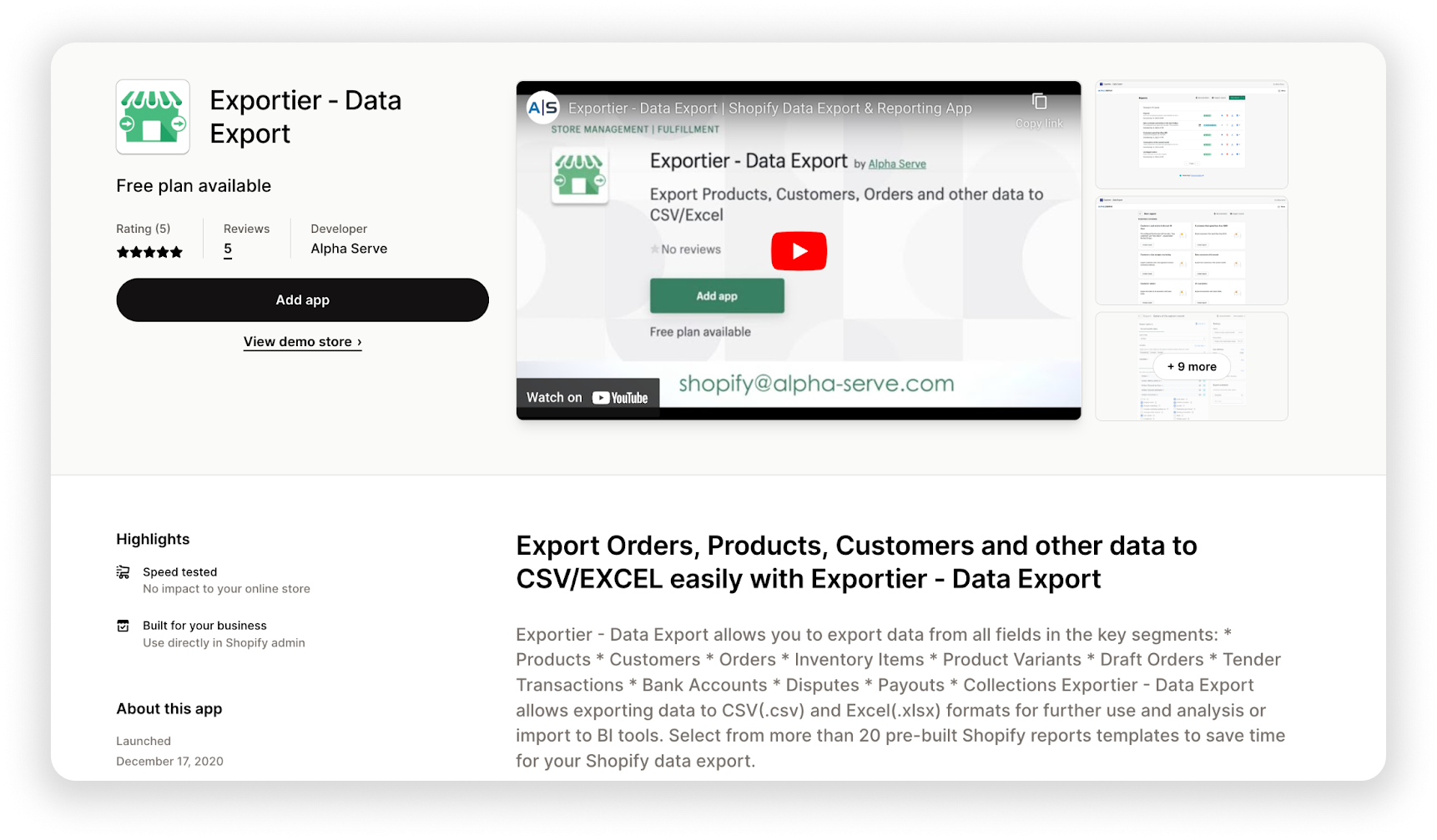The width and height of the screenshot is (1437, 840).
Task: Click the Add app button inside the video preview
Action: tap(716, 295)
